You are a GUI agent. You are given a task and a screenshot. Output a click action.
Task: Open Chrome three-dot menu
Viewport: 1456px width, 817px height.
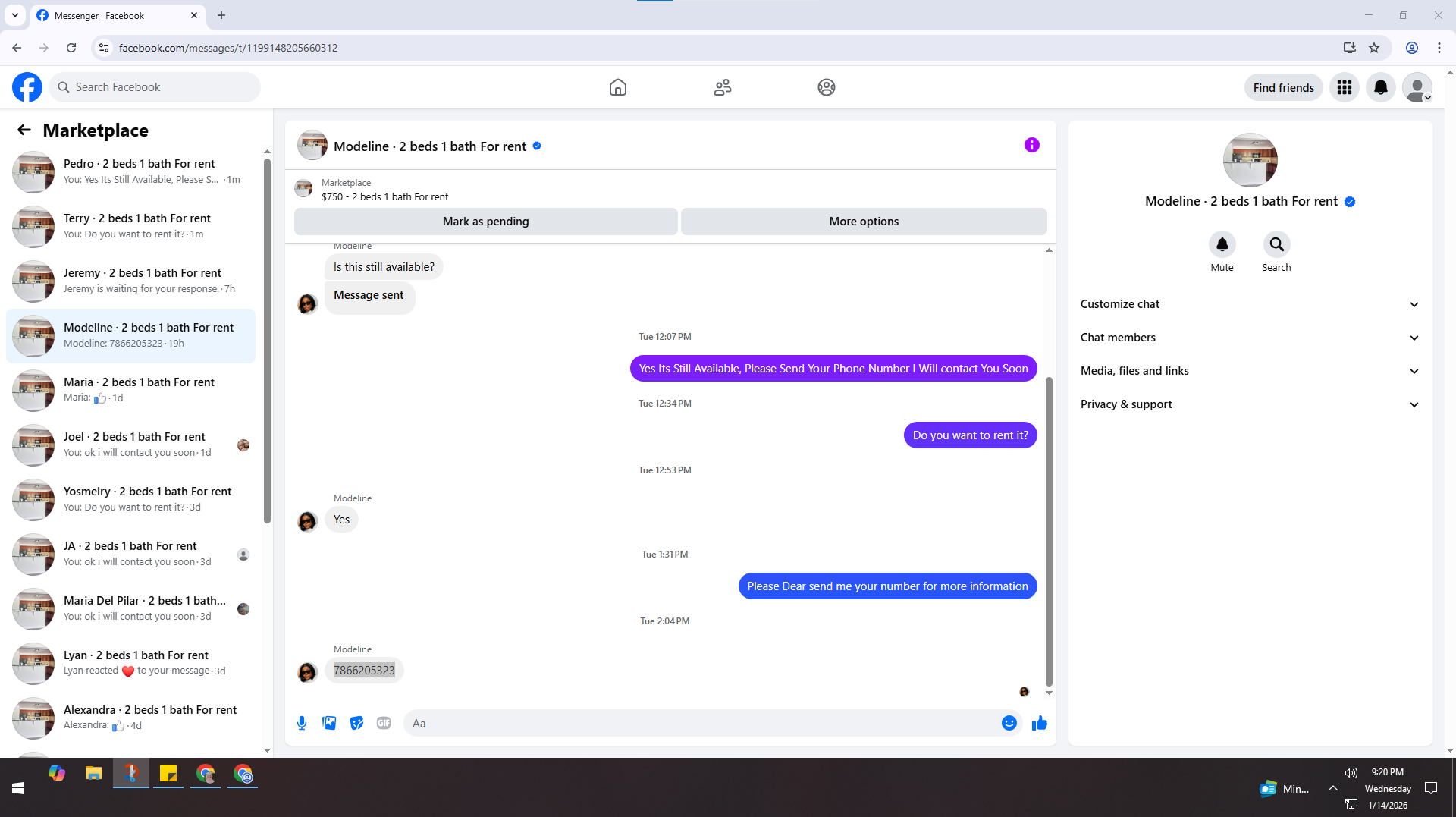pos(1439,48)
